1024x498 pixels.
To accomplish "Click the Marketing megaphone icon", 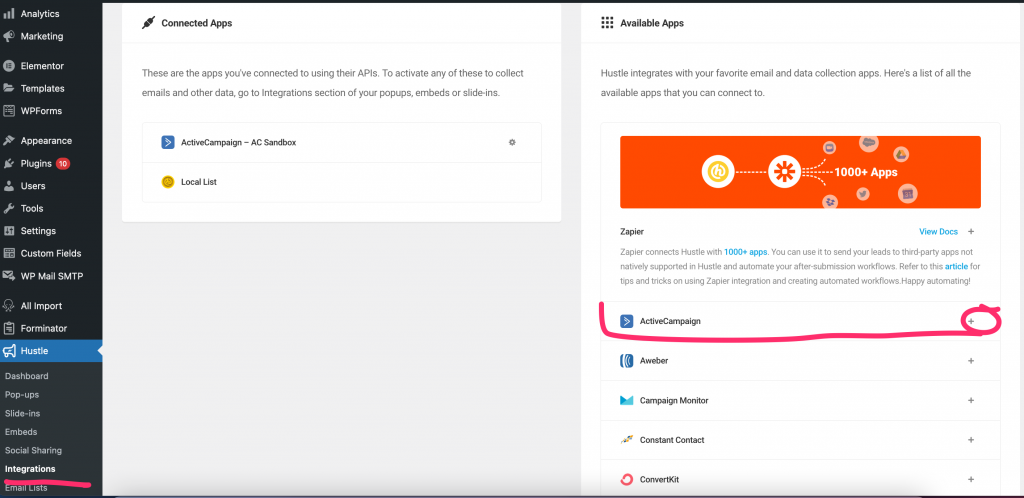I will click(9, 37).
